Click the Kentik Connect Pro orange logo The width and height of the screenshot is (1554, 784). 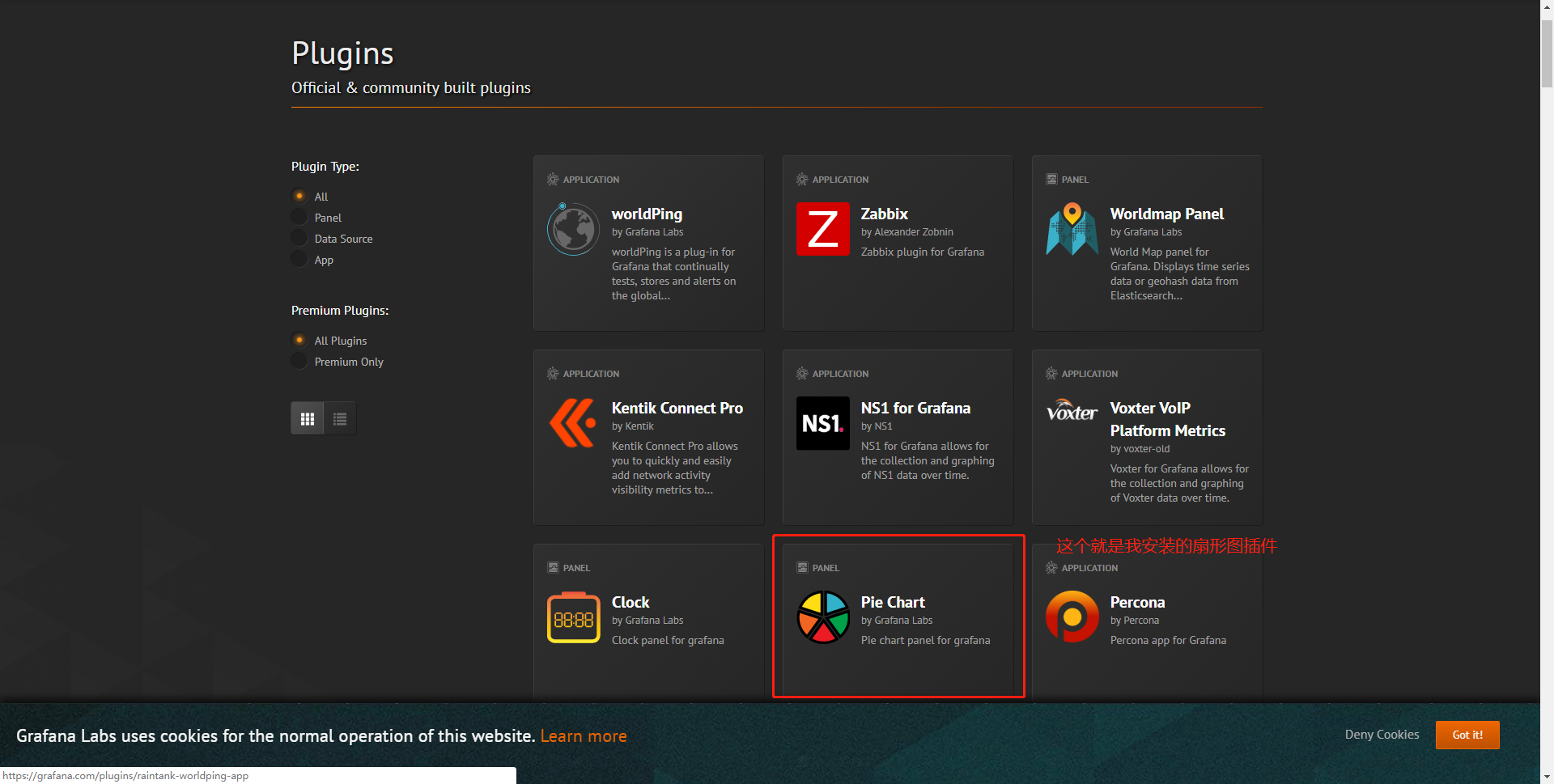tap(573, 423)
